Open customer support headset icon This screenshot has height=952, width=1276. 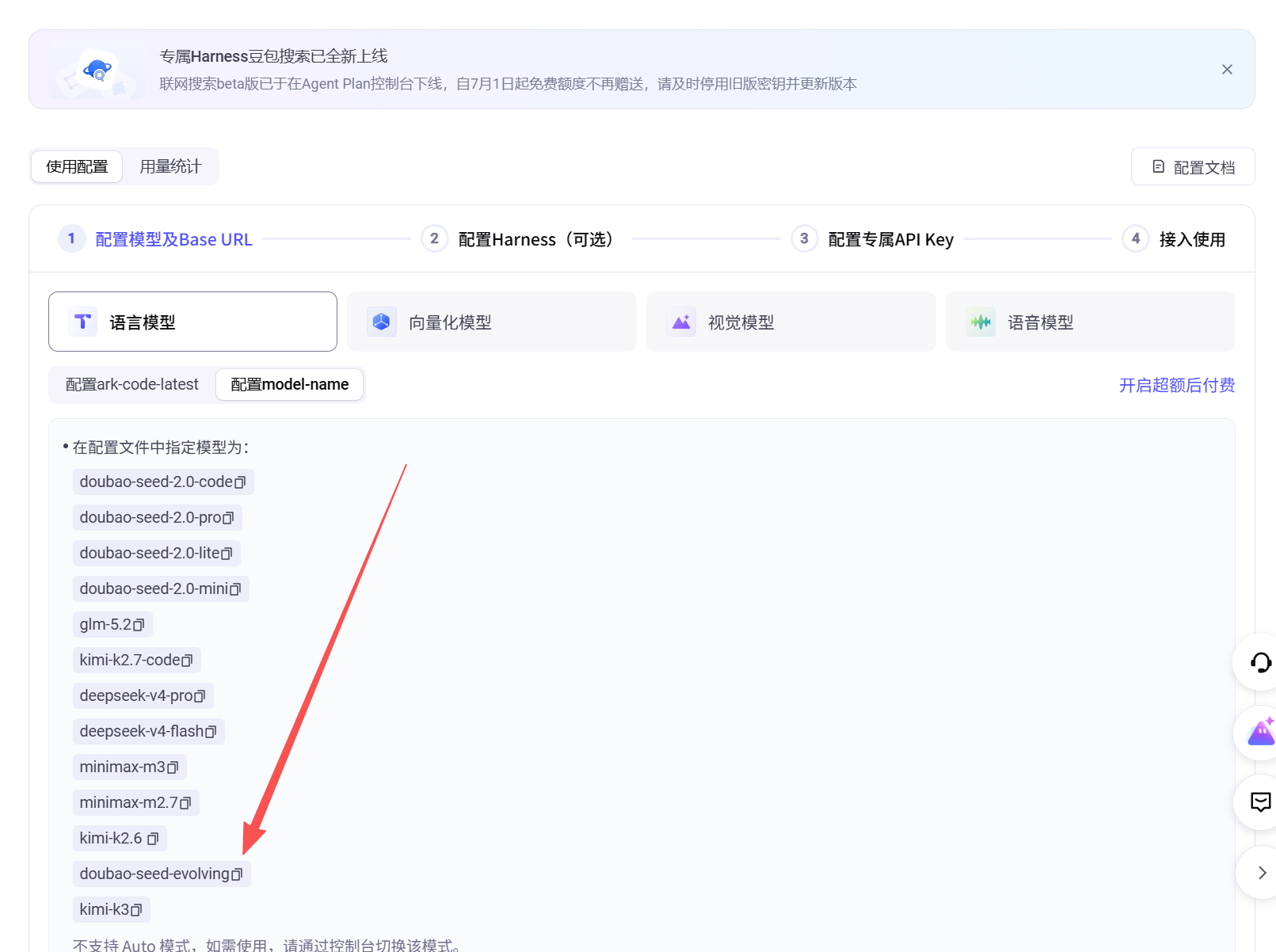[1260, 662]
